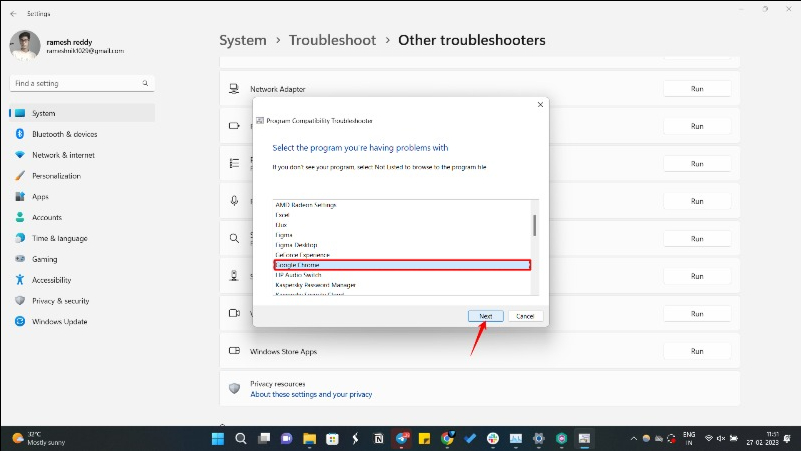Click the microphone icon in troubleshooter list
The height and width of the screenshot is (451, 801).
[x=234, y=201]
